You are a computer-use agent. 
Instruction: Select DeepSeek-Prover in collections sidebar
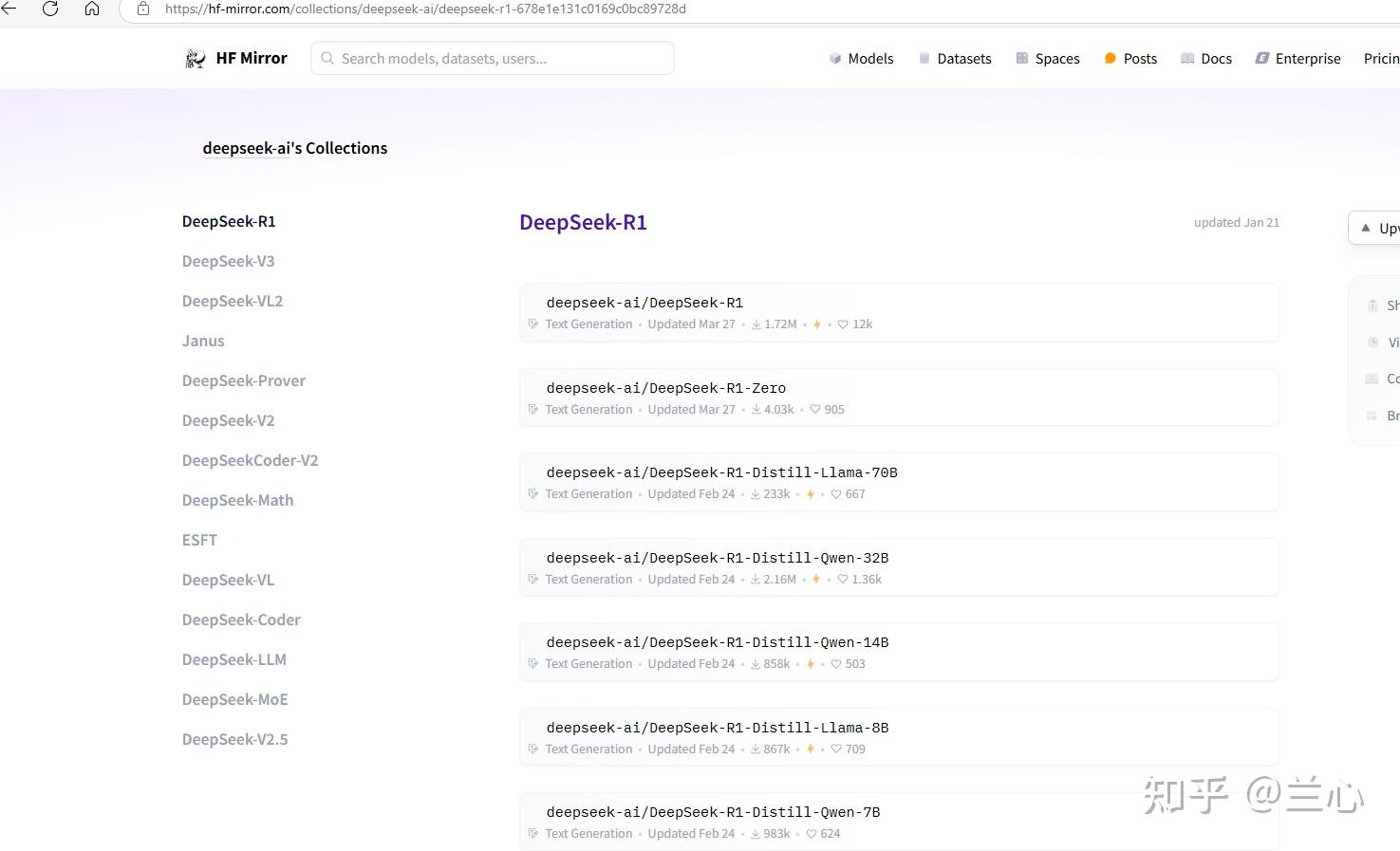(244, 380)
